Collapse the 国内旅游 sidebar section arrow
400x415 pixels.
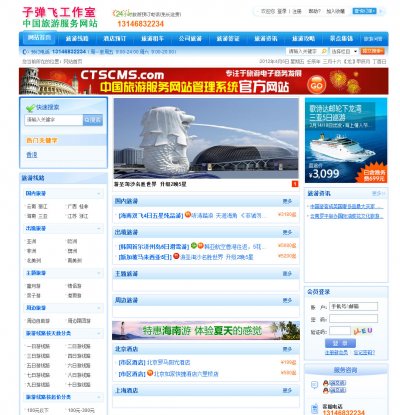(x=99, y=193)
